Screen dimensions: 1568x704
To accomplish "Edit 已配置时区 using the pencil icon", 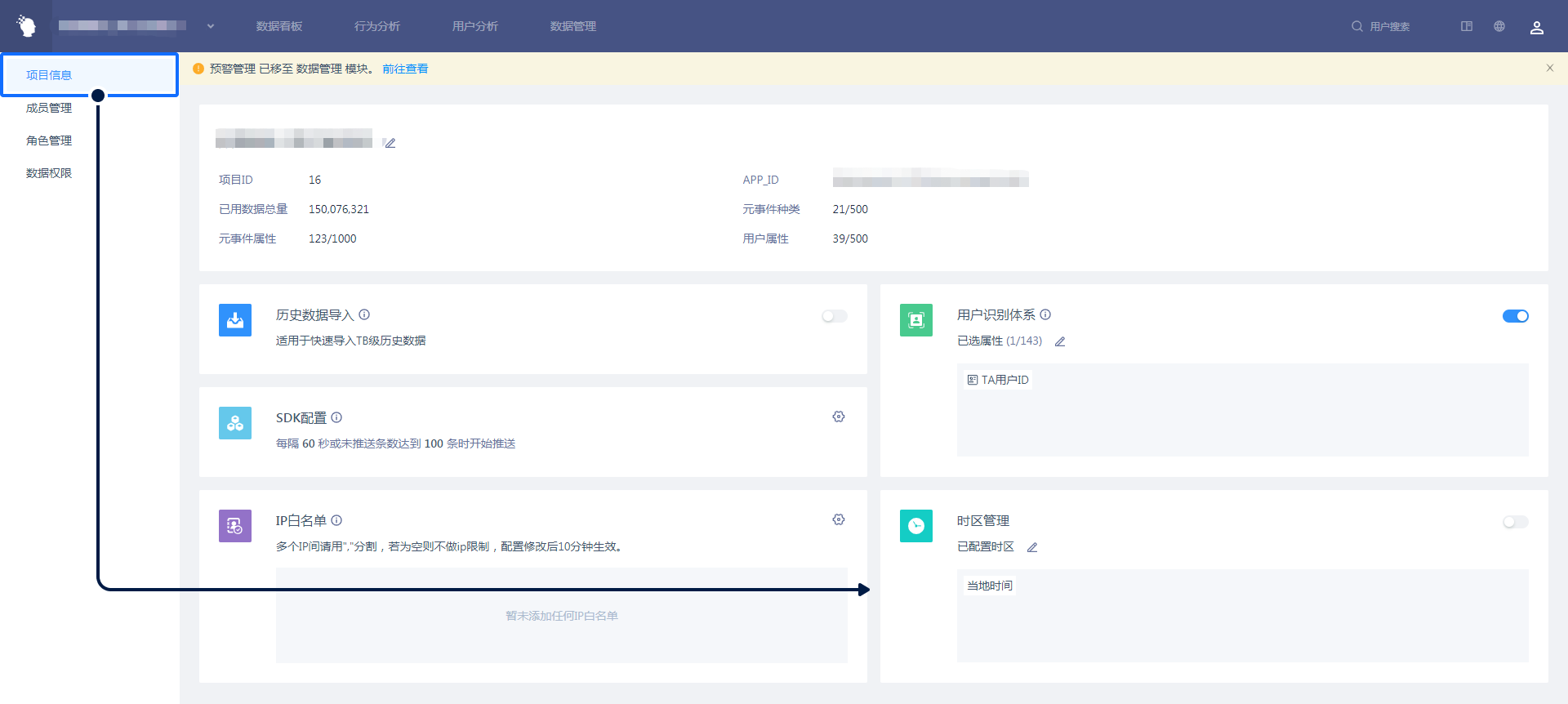I will (x=1032, y=547).
